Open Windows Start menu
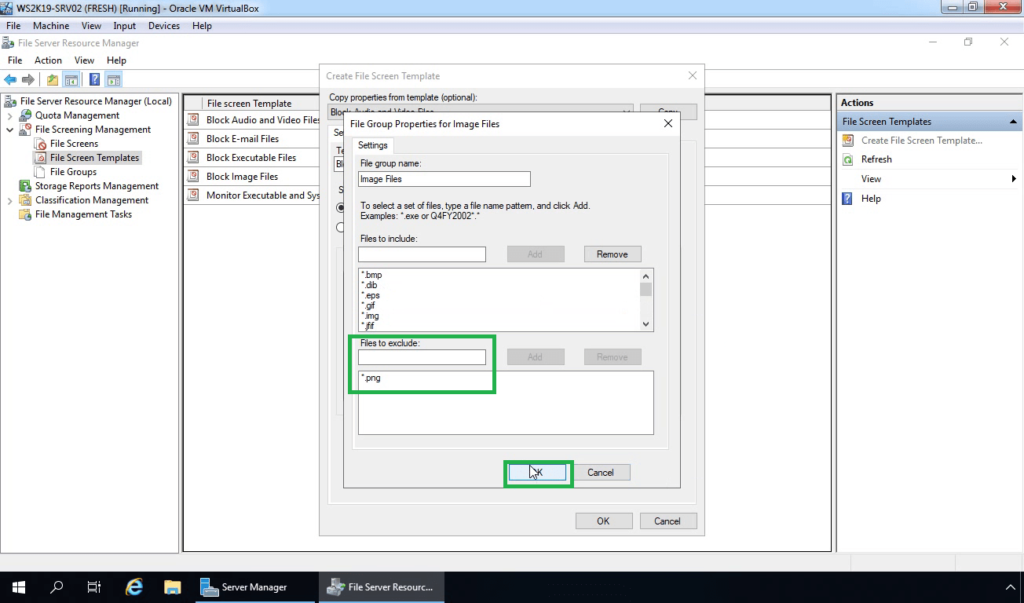The height and width of the screenshot is (603, 1024). click(18, 587)
